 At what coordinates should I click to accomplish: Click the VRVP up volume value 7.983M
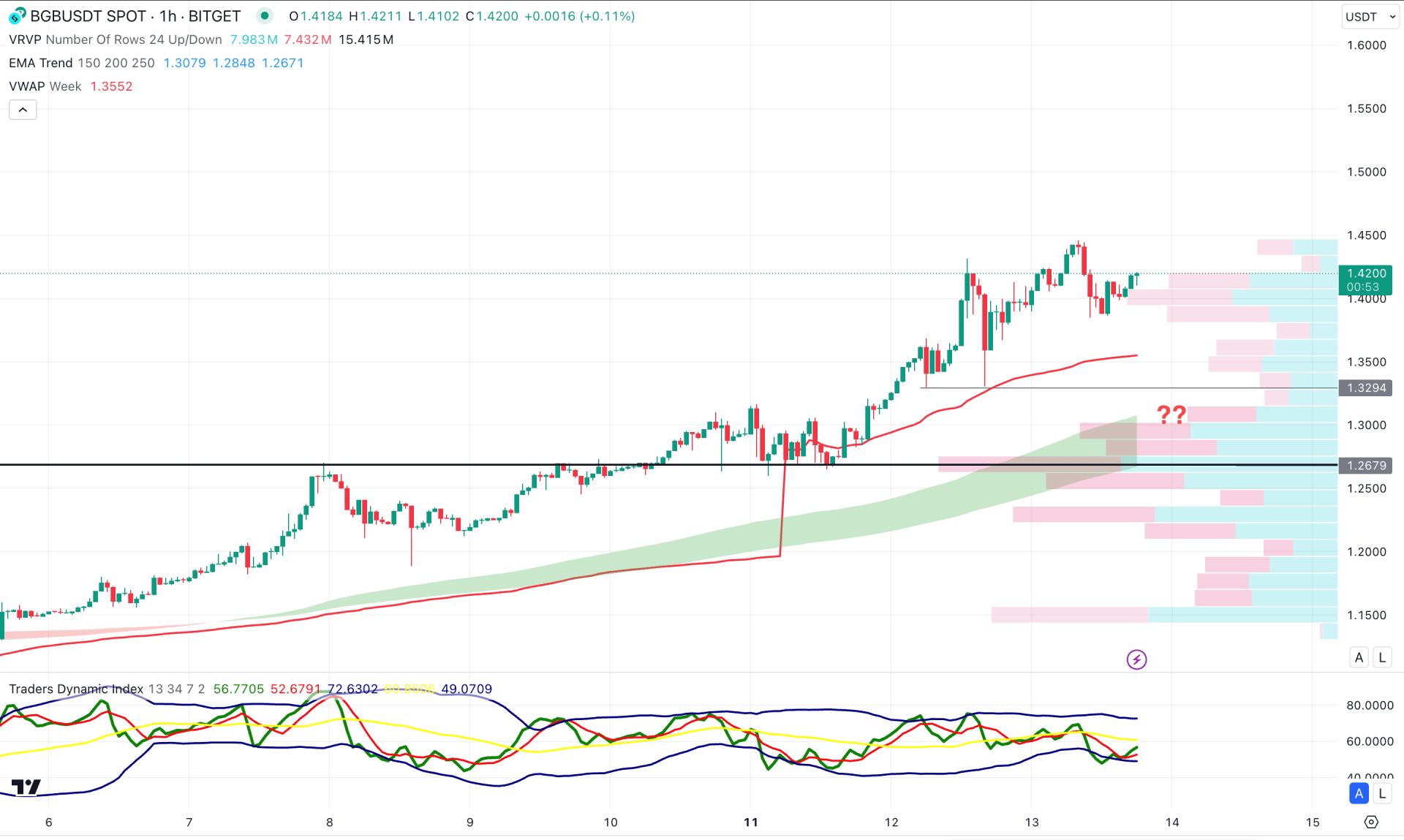tap(254, 39)
